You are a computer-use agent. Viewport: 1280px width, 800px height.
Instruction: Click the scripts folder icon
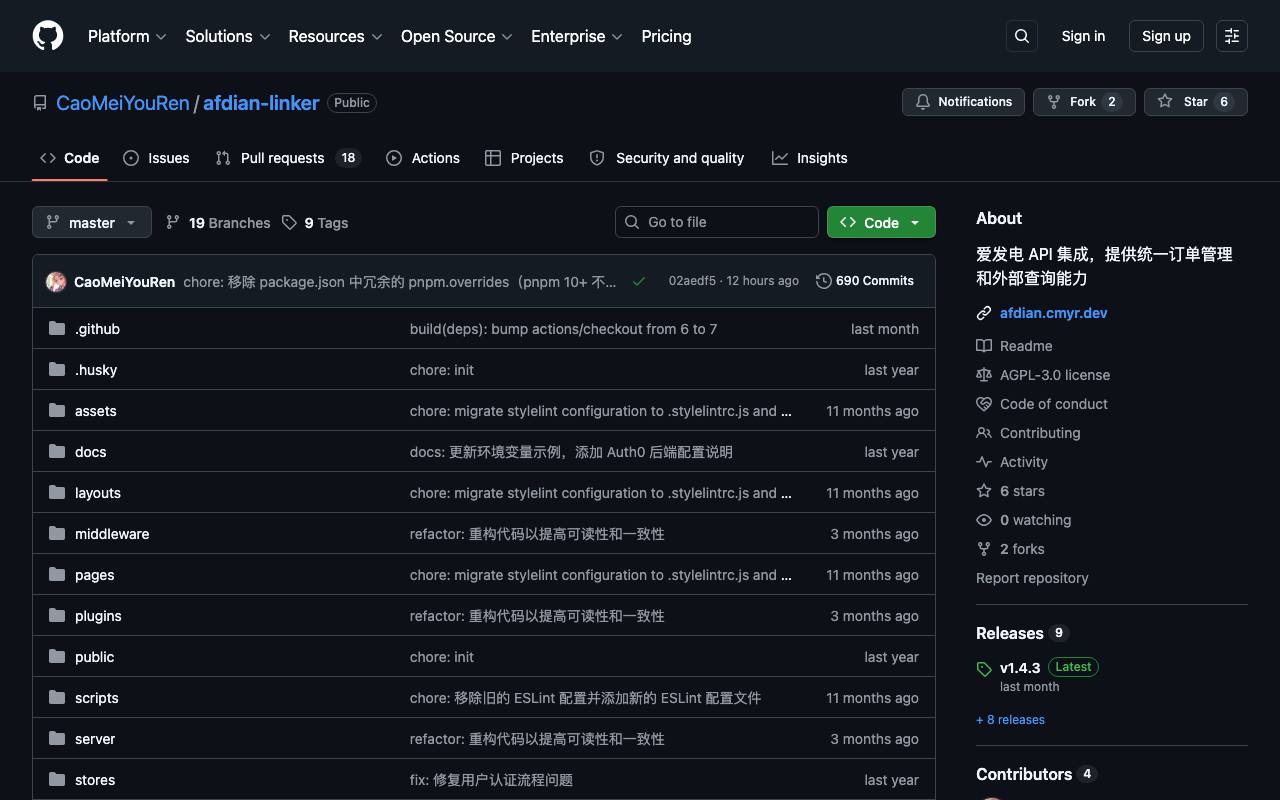point(57,698)
